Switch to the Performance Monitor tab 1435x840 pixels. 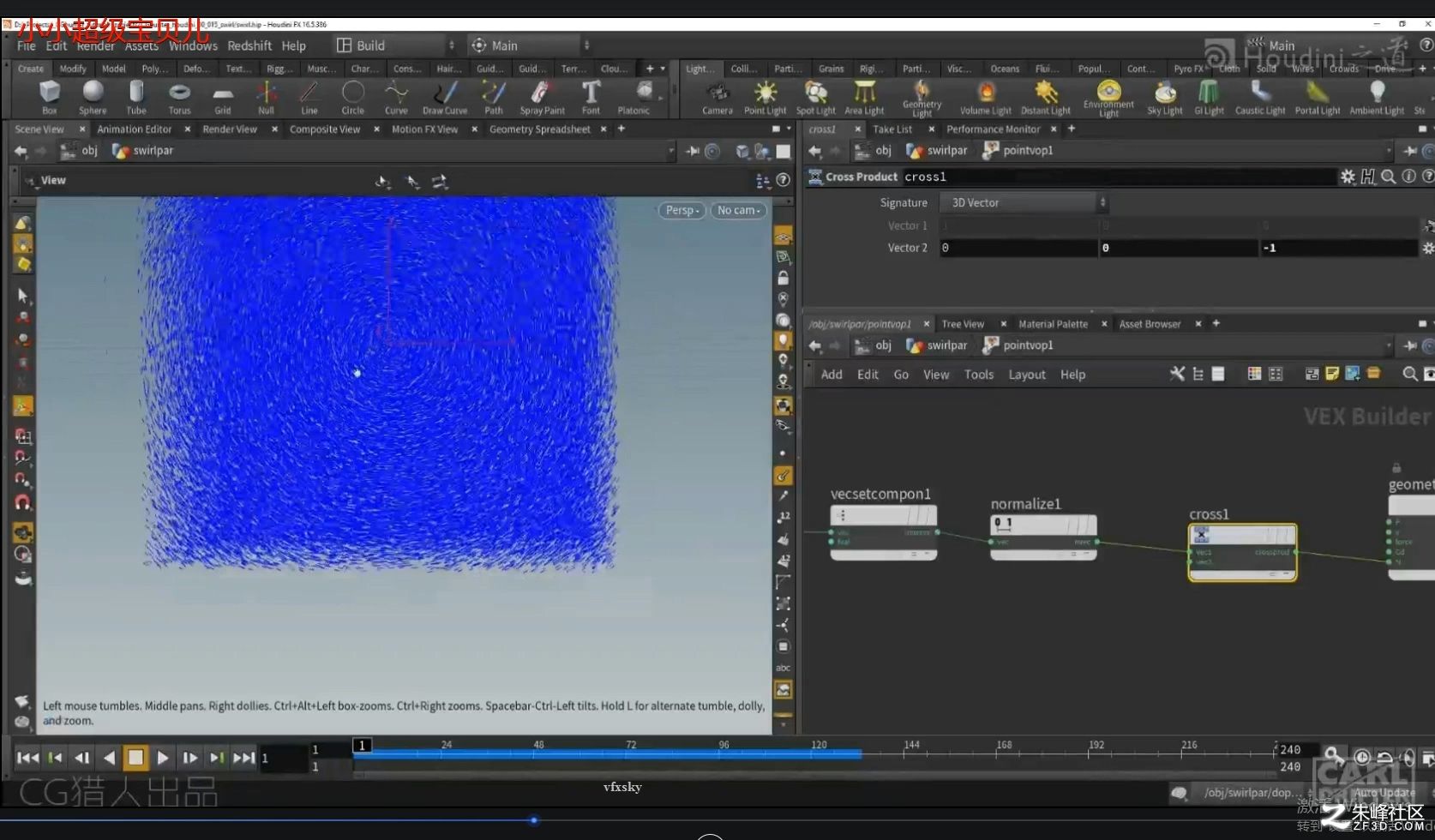point(993,129)
